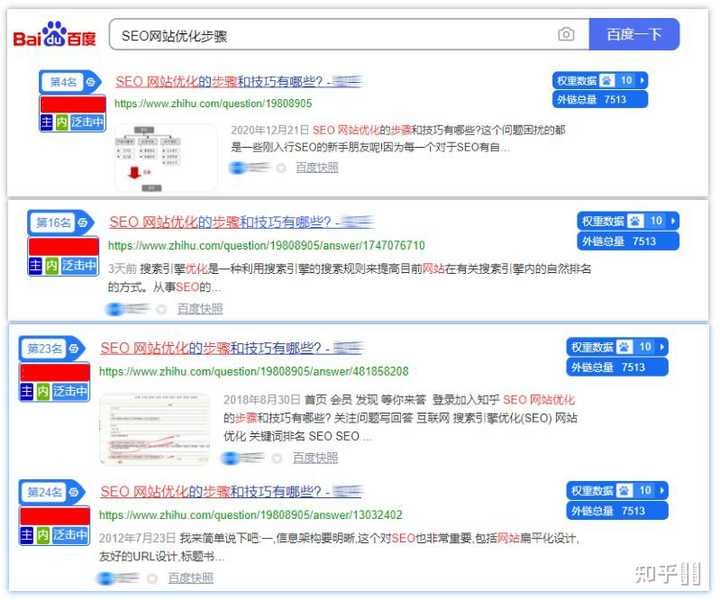Click the red bar under 第4名 badge
The height and width of the screenshot is (600, 720).
[x=73, y=104]
